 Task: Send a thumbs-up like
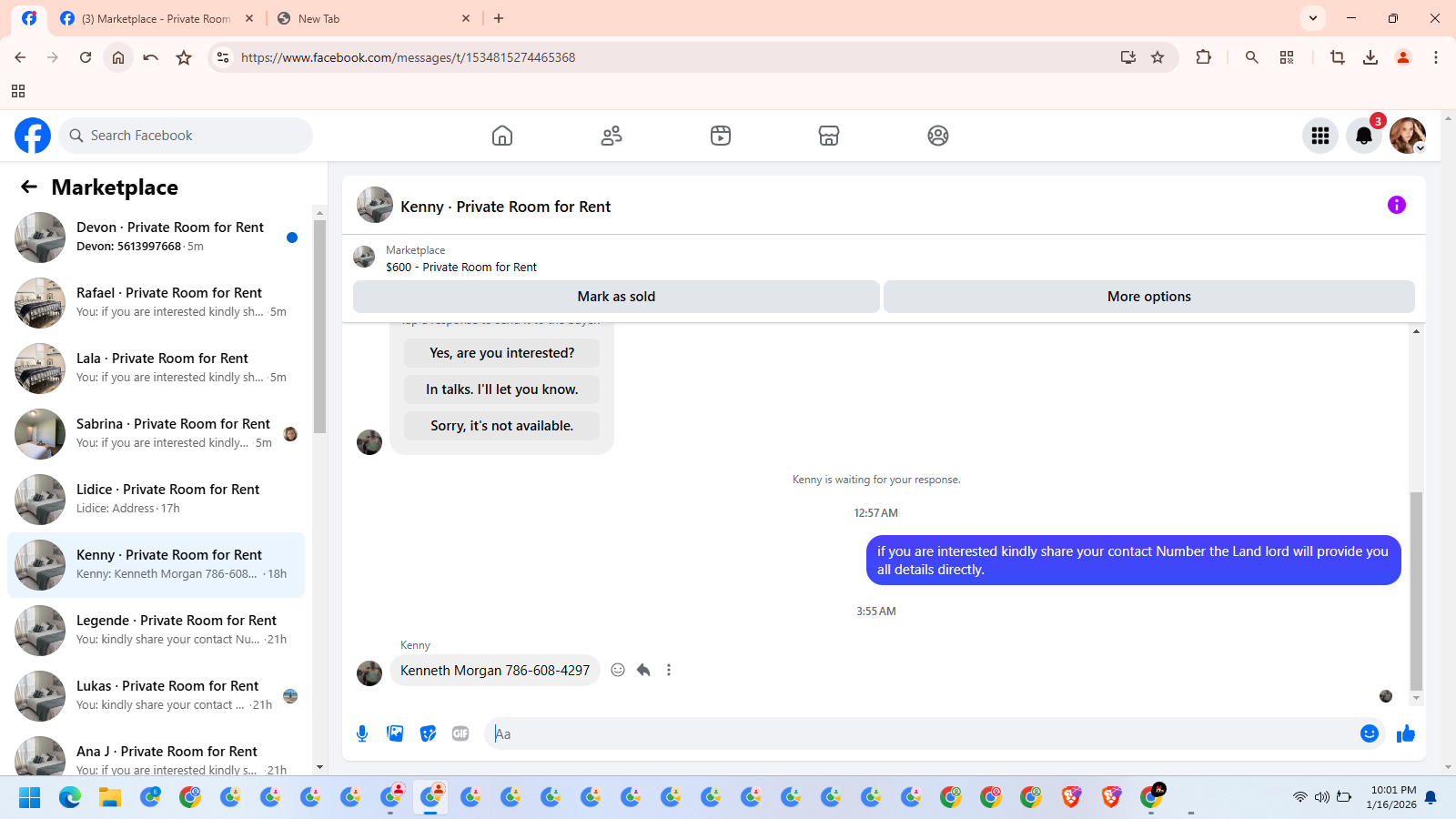(x=1406, y=733)
